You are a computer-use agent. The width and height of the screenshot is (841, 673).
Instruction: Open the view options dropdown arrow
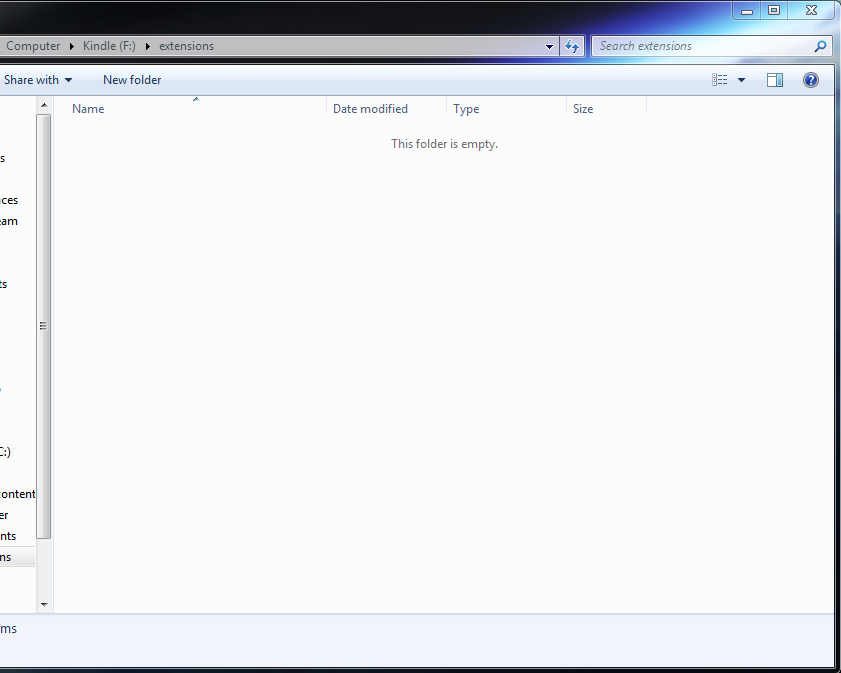click(x=741, y=80)
